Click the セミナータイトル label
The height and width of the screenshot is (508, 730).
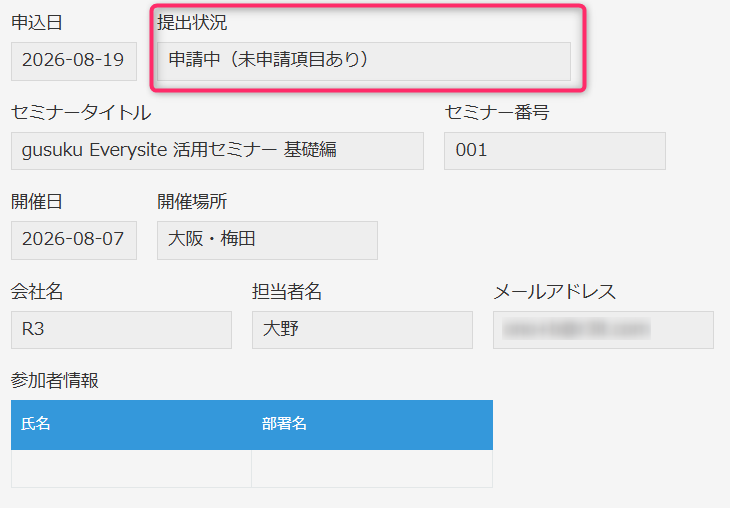click(x=81, y=112)
